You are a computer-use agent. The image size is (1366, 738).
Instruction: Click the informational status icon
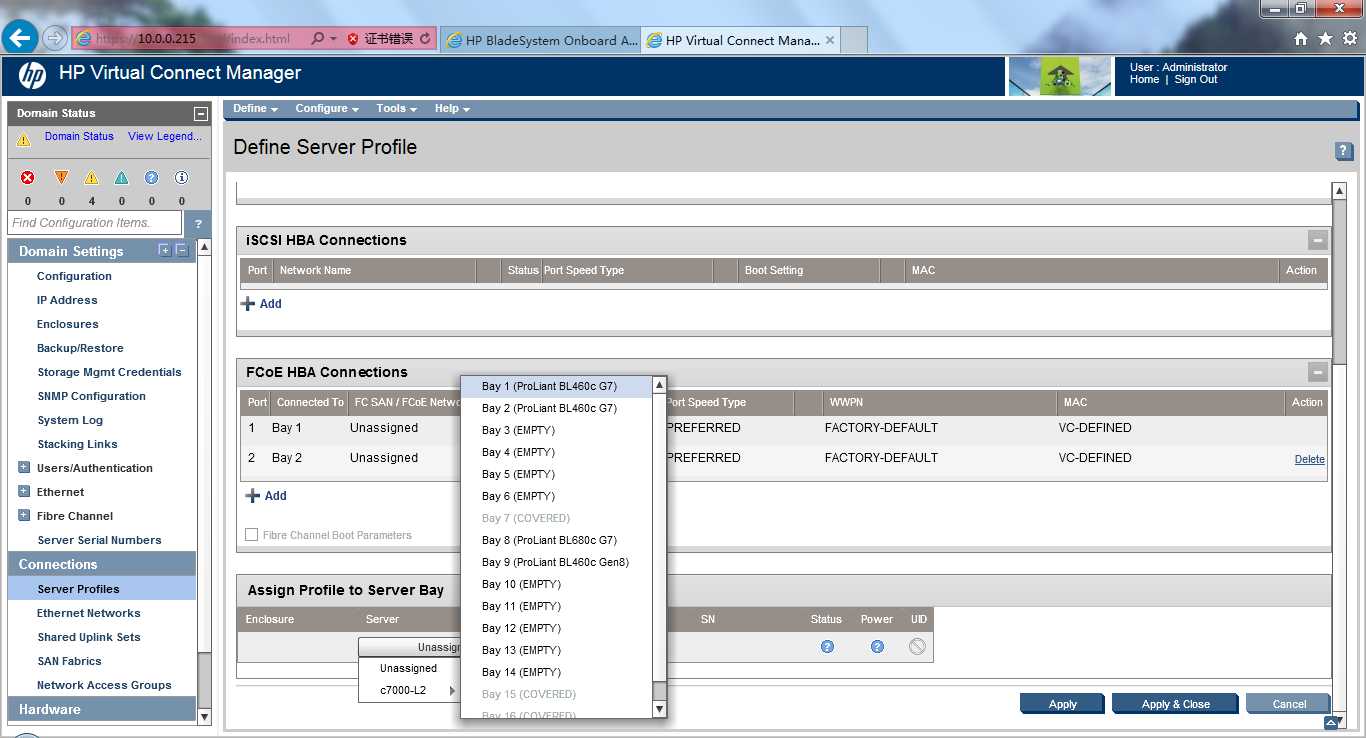tap(181, 177)
